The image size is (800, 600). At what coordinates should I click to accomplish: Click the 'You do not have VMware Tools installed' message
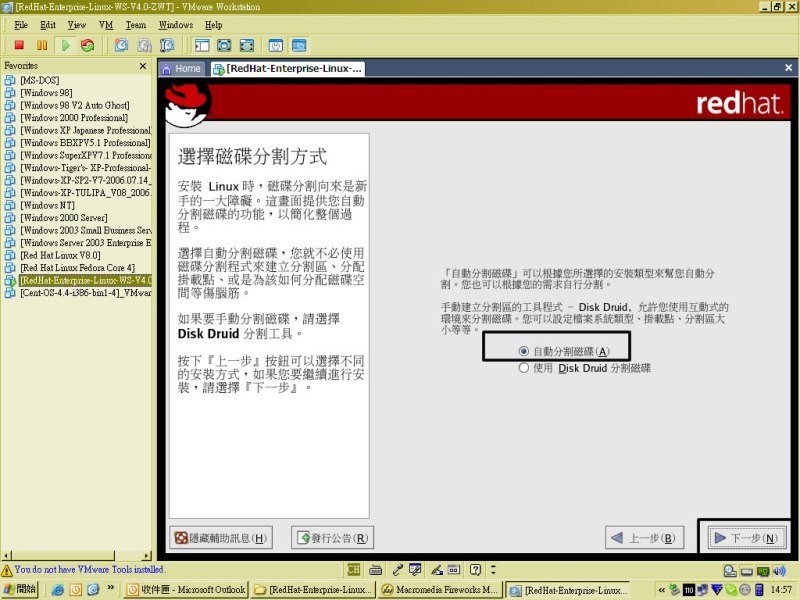pos(89,569)
